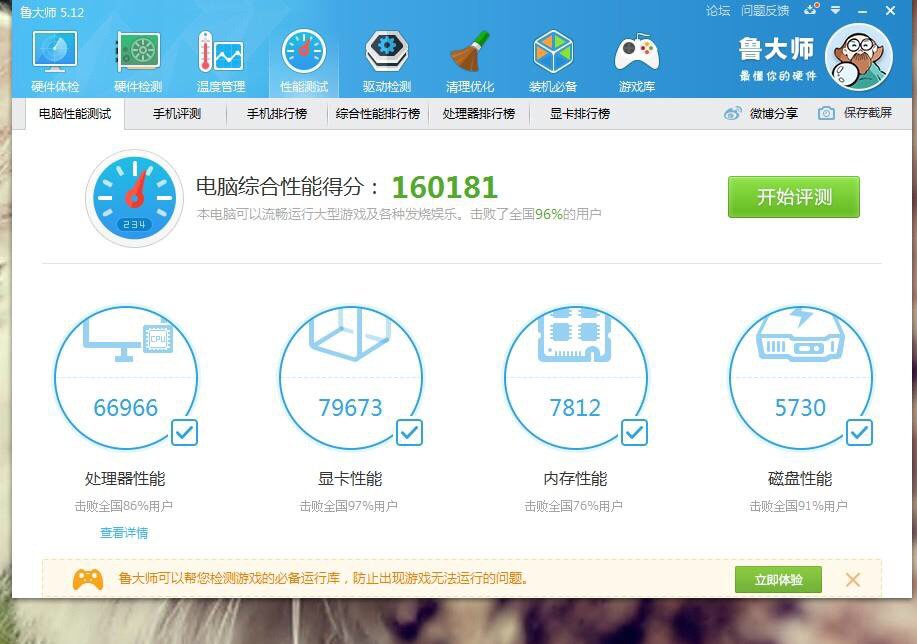
Task: Click the 内存性能 memory score circle
Action: [x=575, y=380]
